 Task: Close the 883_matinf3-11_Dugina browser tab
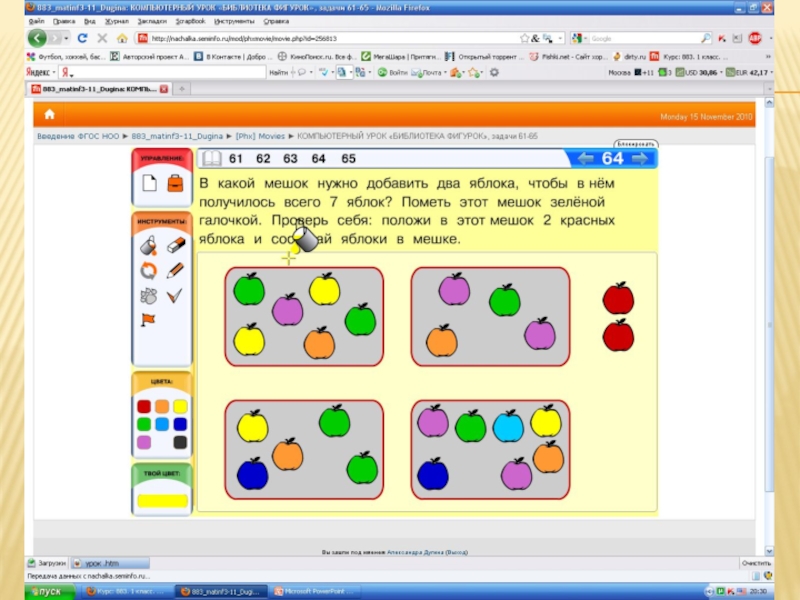(x=164, y=89)
